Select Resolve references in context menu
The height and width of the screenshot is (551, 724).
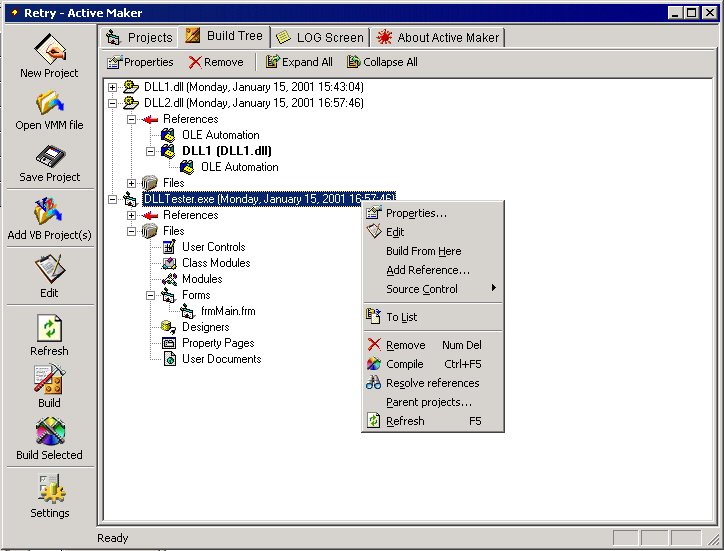point(432,383)
